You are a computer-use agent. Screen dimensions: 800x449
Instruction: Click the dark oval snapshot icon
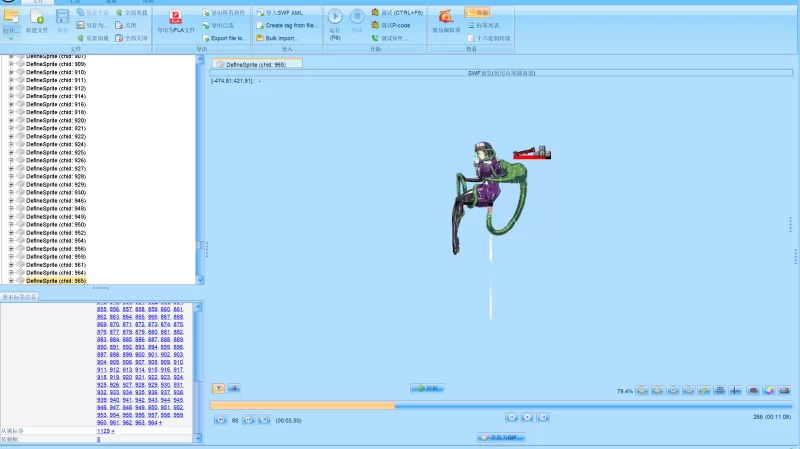coord(754,391)
